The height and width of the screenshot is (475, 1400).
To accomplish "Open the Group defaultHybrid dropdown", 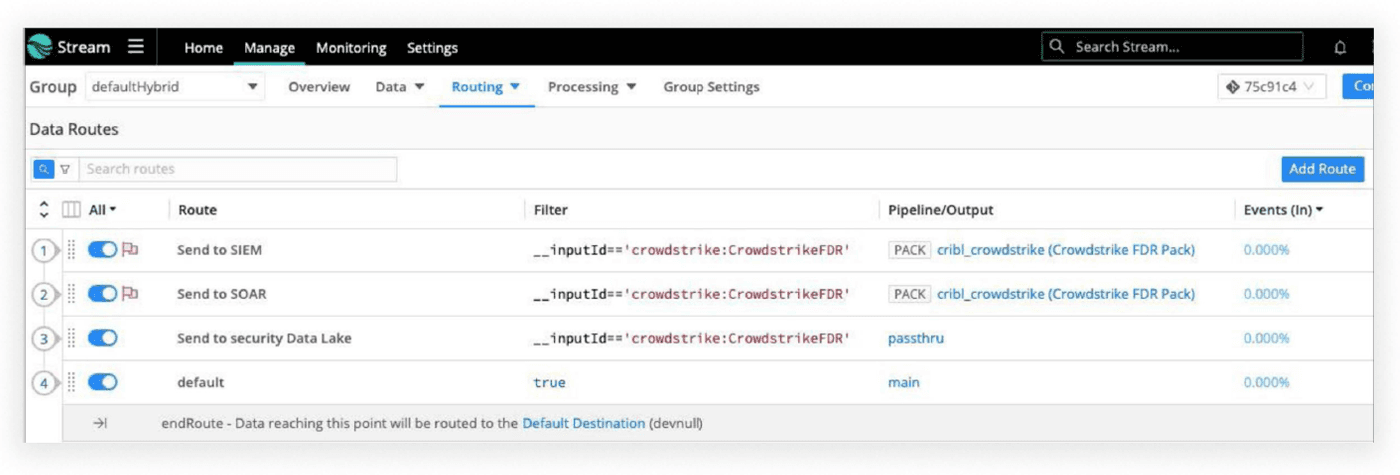I will (x=174, y=87).
